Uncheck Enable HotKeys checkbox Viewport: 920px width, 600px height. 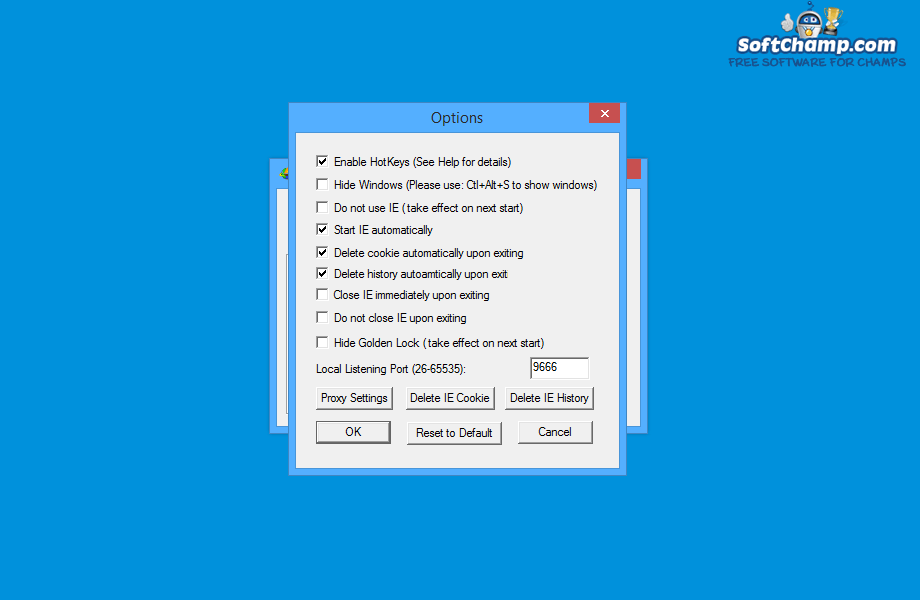322,161
